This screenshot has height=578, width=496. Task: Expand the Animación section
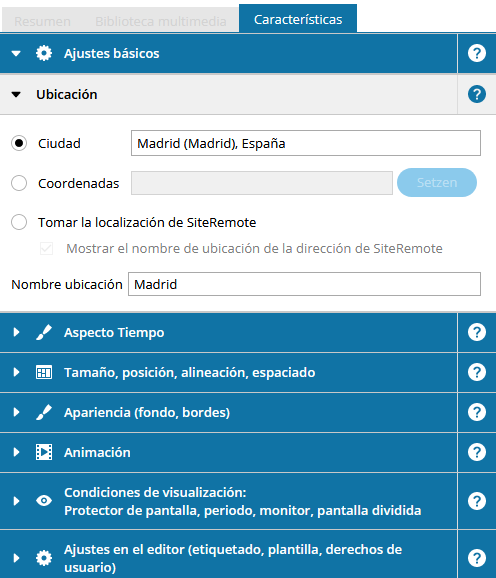[16, 452]
